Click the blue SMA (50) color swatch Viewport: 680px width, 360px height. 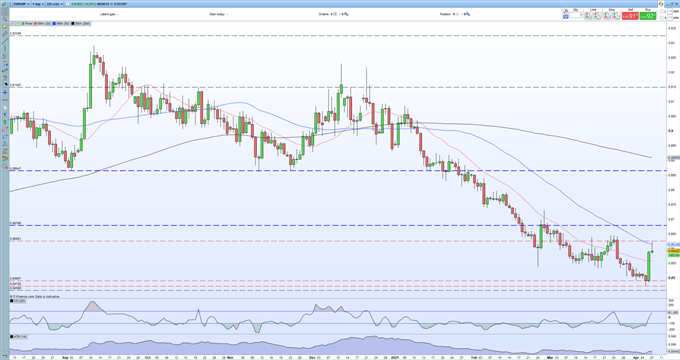pos(54,23)
